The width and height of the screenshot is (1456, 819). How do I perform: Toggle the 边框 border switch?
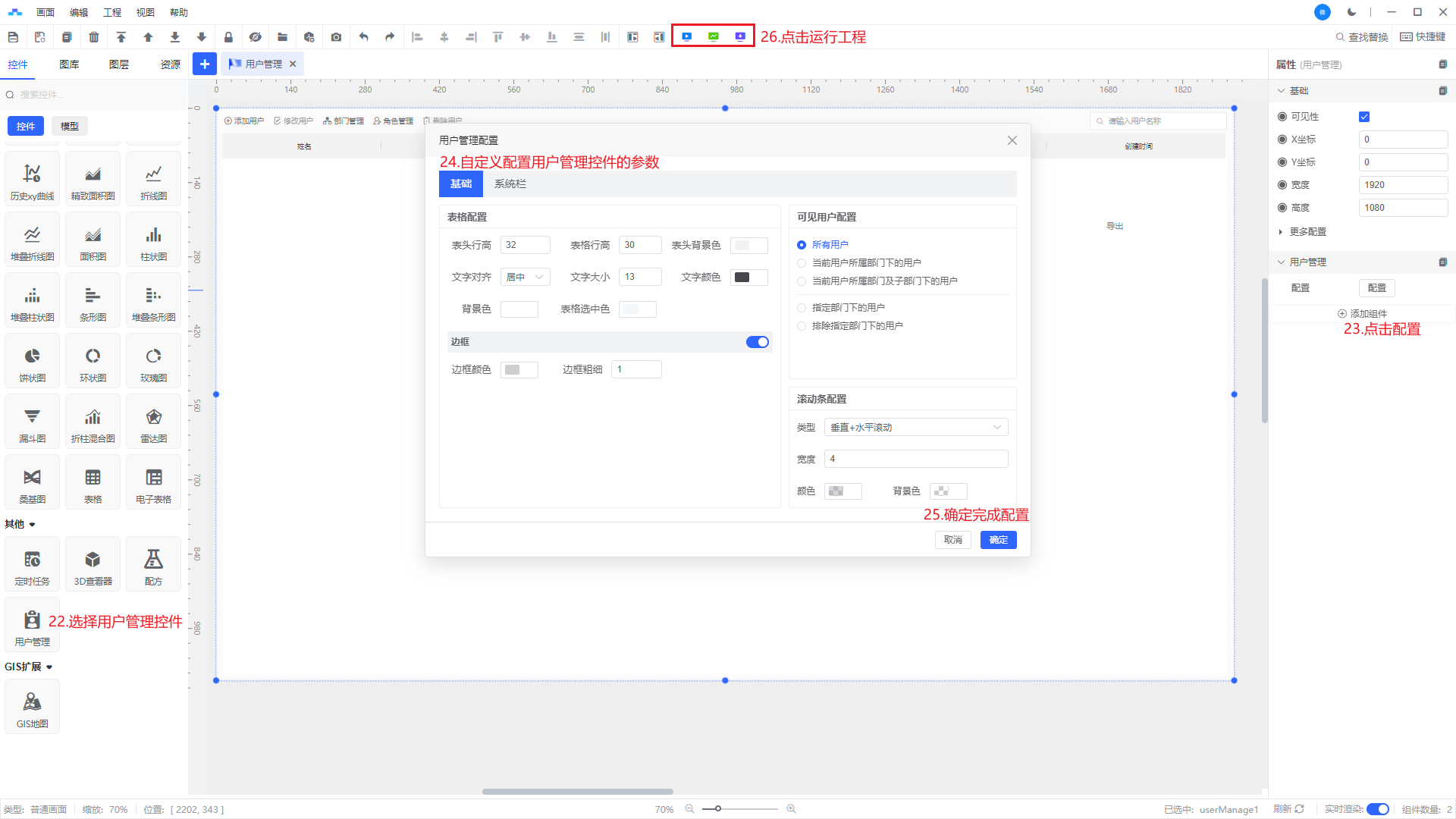pos(757,342)
